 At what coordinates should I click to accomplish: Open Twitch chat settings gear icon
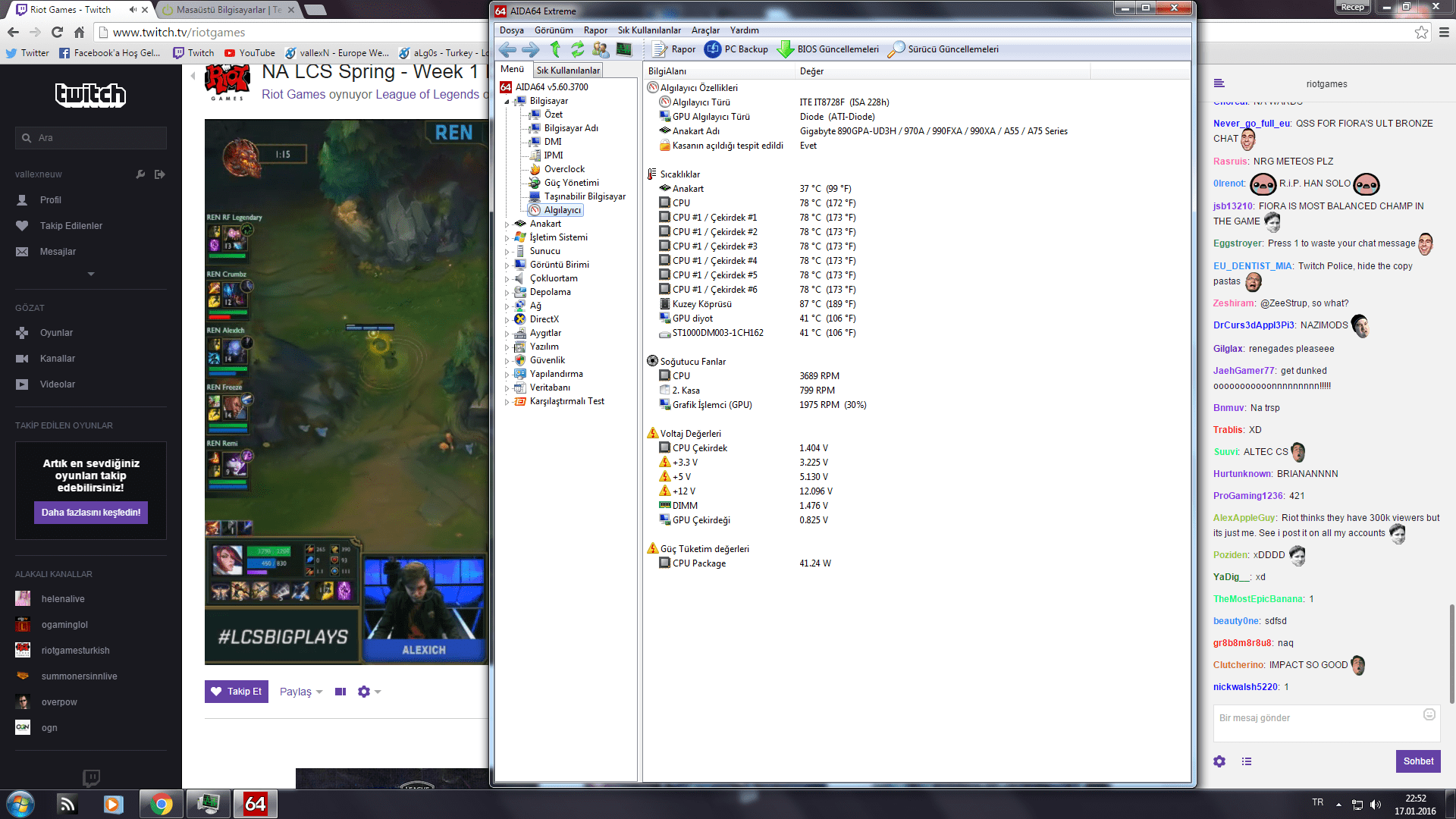click(1219, 761)
